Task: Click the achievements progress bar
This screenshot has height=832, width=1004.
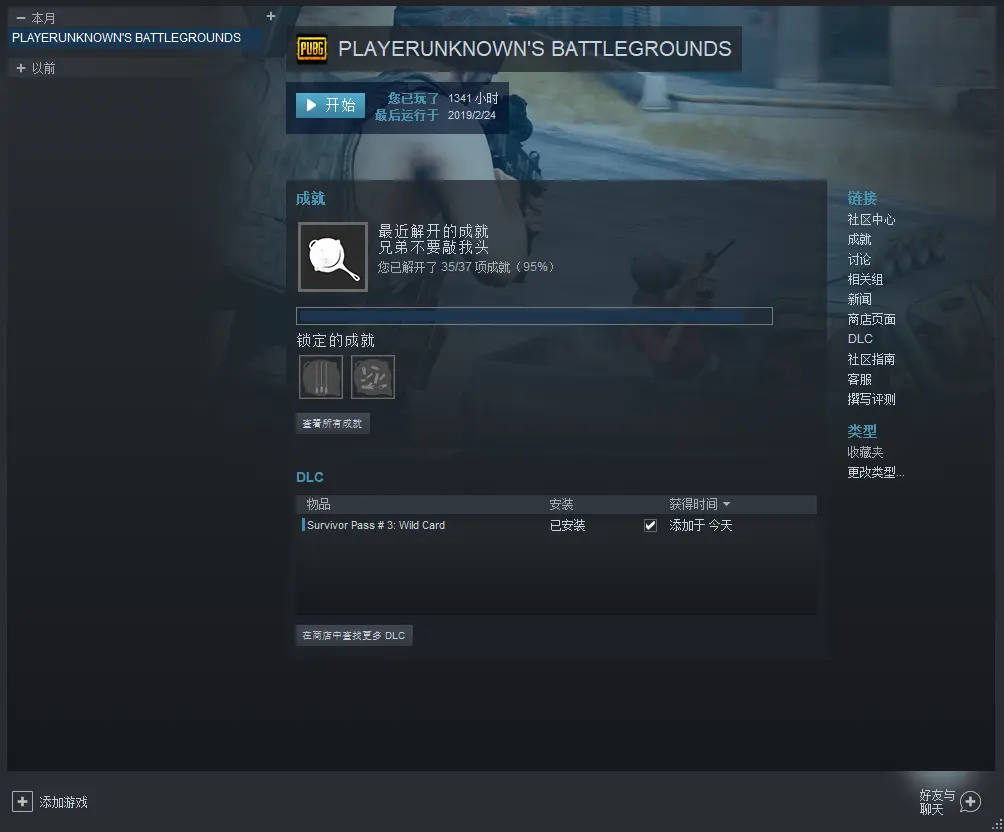Action: [534, 316]
